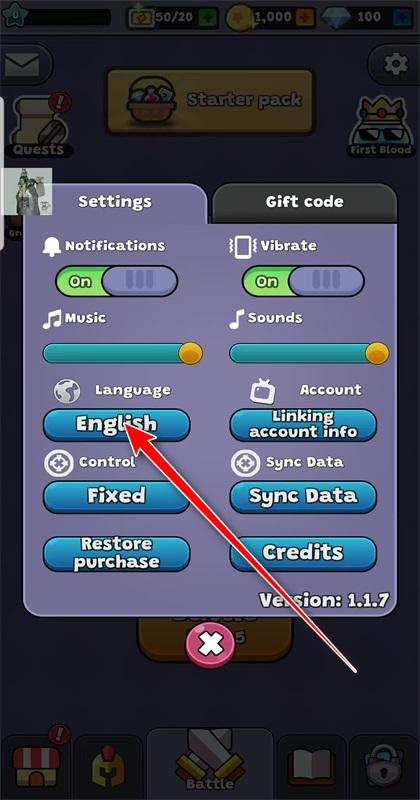Switch to the Gift code tab
The image size is (420, 800).
click(304, 202)
